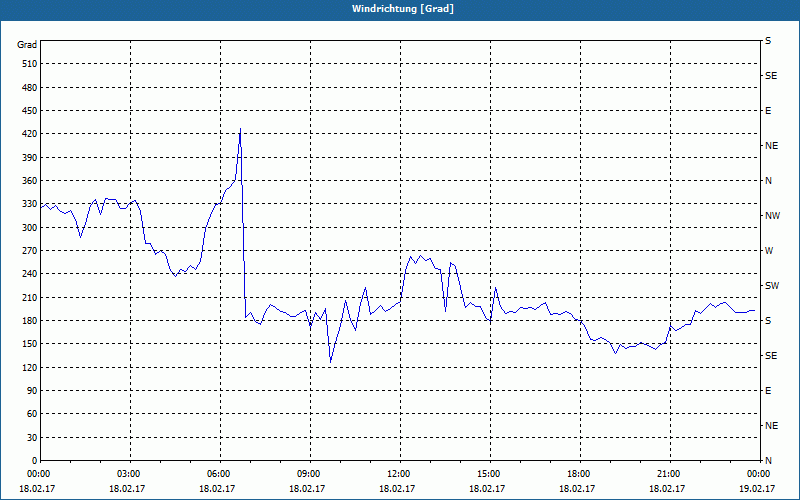Select the 19.02.17 date label
Screen dimensions: 800x500
pyautogui.click(x=758, y=489)
